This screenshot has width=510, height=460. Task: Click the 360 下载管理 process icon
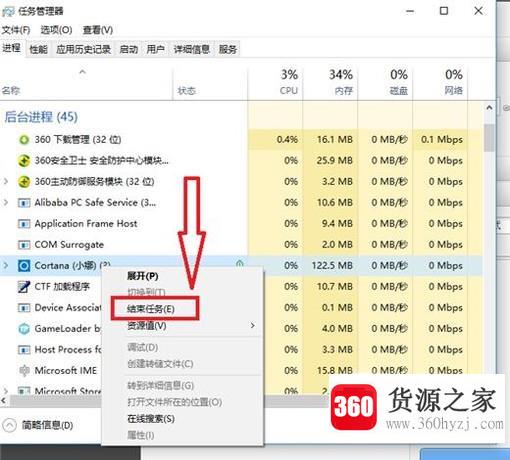(24, 139)
